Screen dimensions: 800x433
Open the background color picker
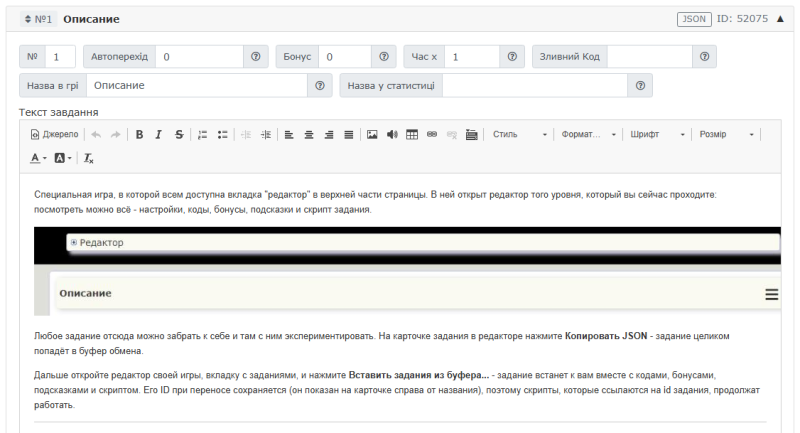click(63, 158)
